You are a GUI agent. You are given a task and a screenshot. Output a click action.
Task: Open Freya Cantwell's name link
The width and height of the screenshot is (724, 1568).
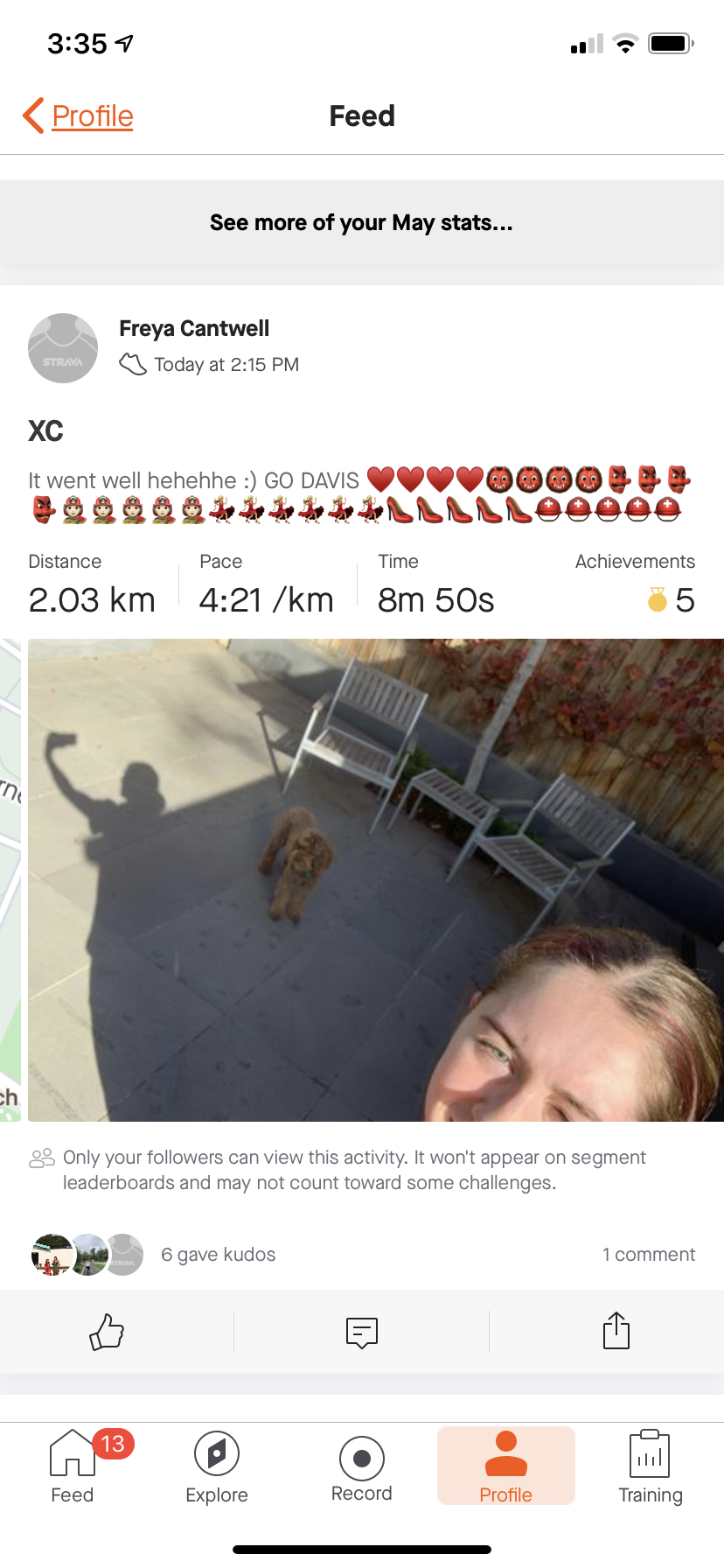[x=194, y=328]
